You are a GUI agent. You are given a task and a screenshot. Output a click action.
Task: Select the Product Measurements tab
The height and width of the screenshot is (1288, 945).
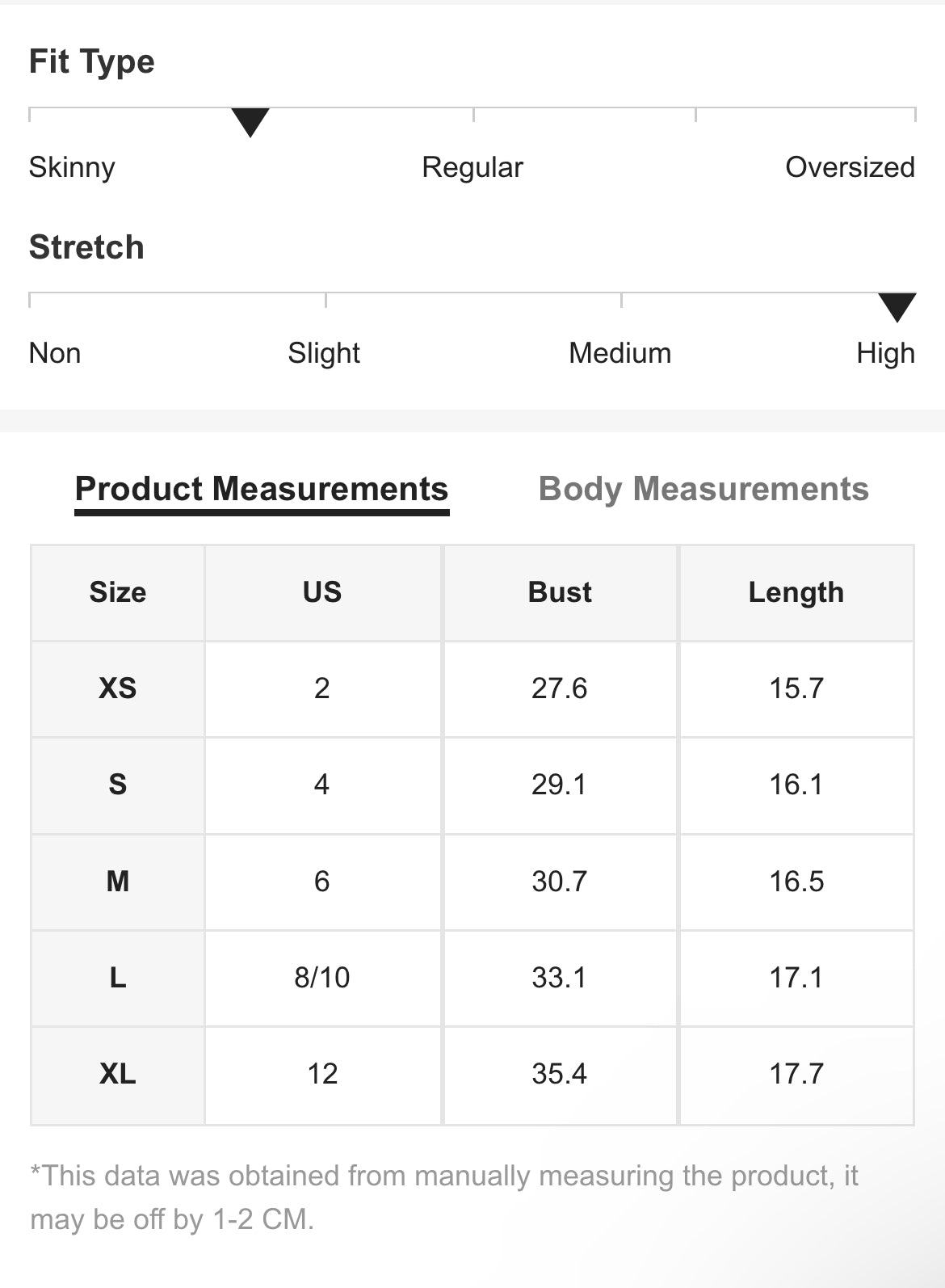pos(262,489)
